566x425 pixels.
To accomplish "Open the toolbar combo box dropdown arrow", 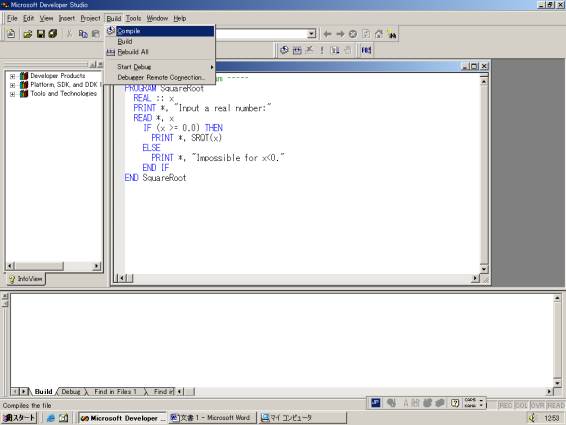I will 311,34.
